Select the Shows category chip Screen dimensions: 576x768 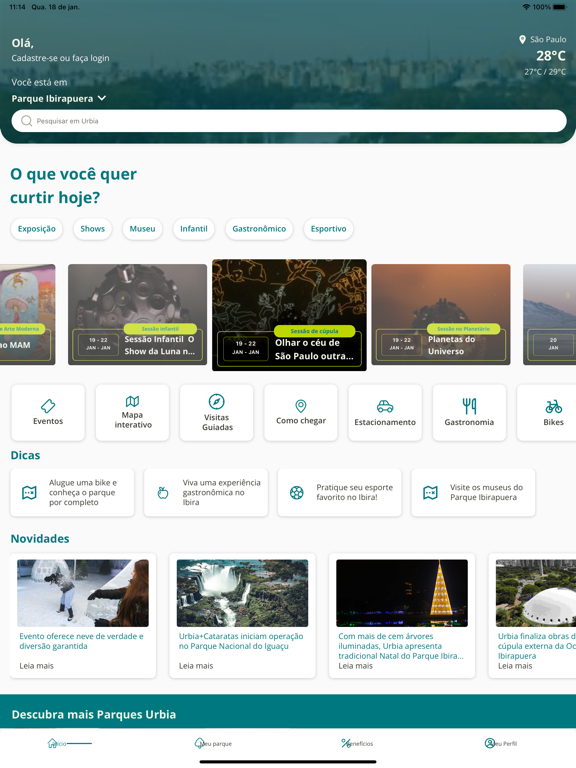[93, 229]
